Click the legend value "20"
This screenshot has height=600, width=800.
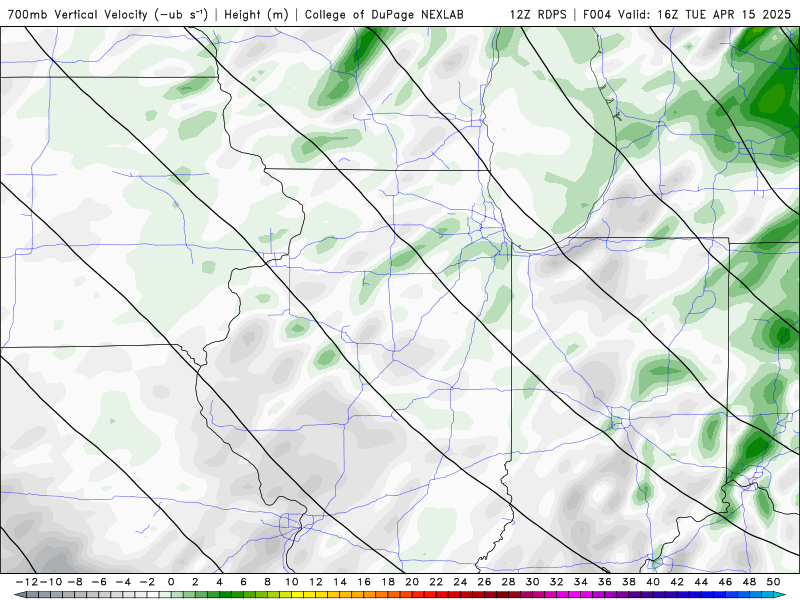(x=412, y=582)
